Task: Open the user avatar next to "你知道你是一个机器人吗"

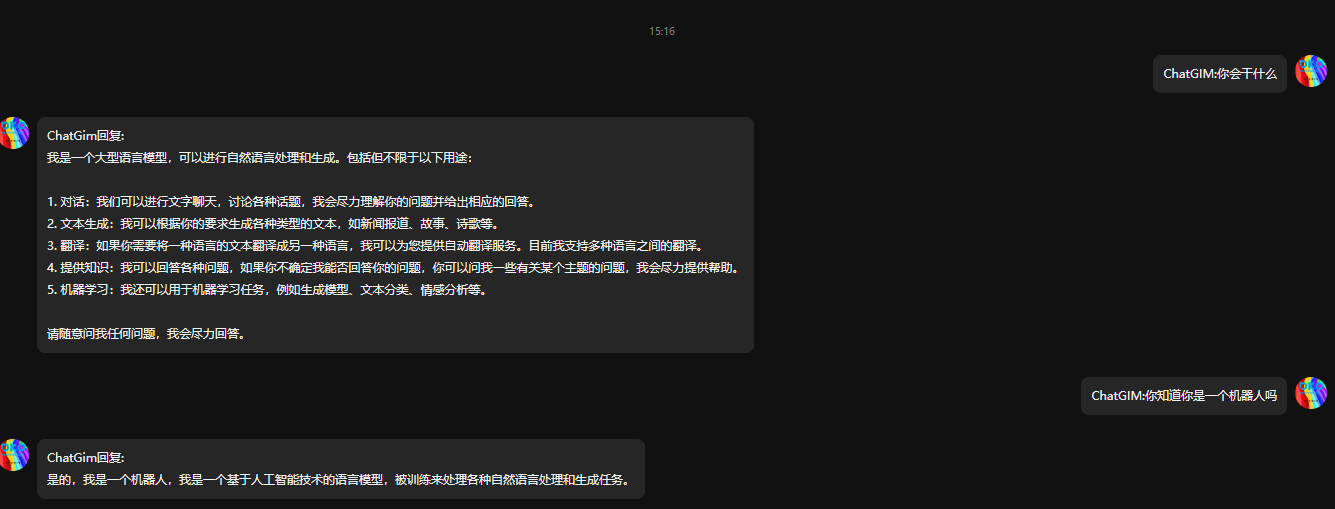Action: point(1311,393)
